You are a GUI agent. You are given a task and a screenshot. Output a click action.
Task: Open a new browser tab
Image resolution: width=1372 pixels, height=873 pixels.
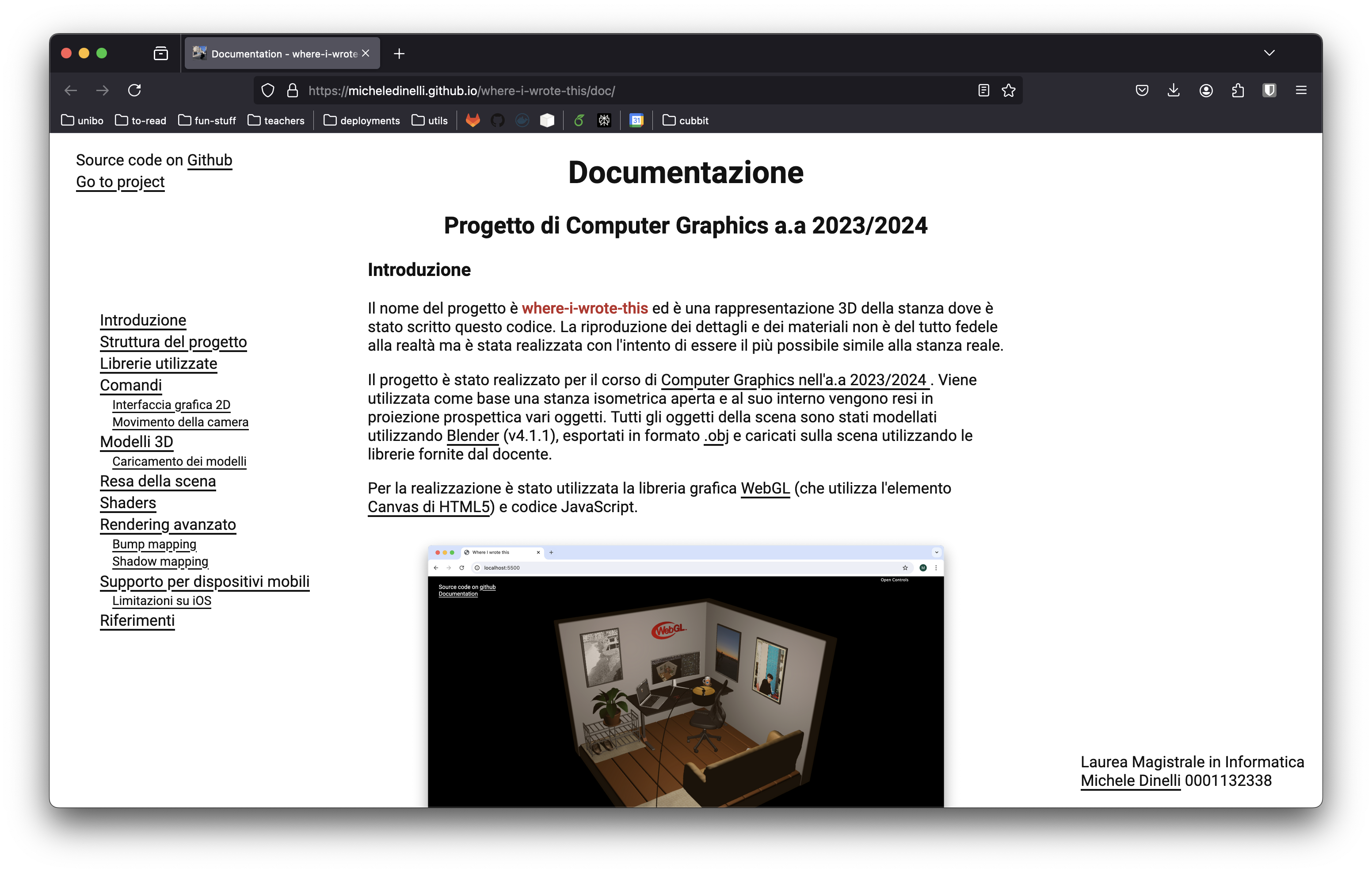[x=400, y=54]
